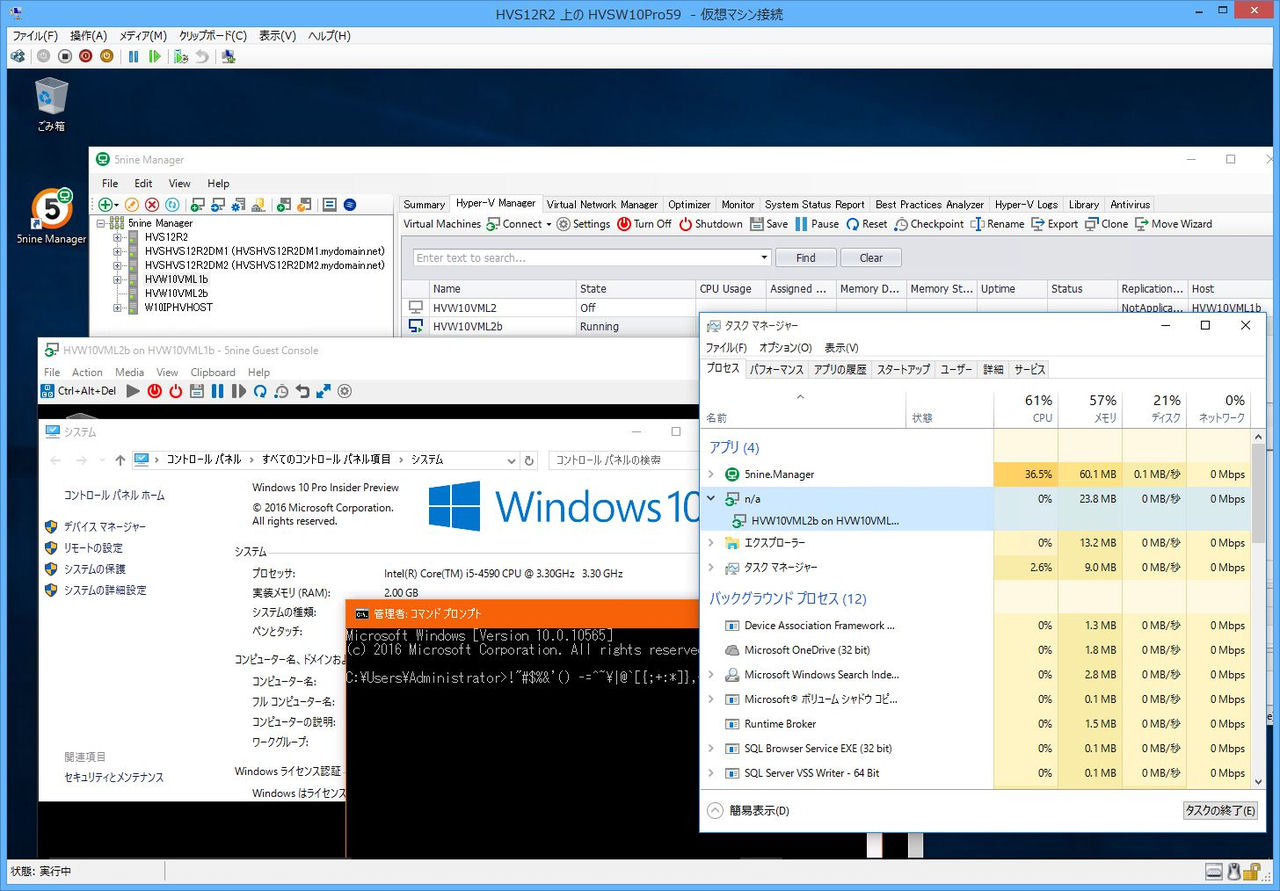Viewport: 1280px width, 891px height.
Task: Click the Enhanced Session icon in VM connection toolbar
Action: (x=229, y=57)
